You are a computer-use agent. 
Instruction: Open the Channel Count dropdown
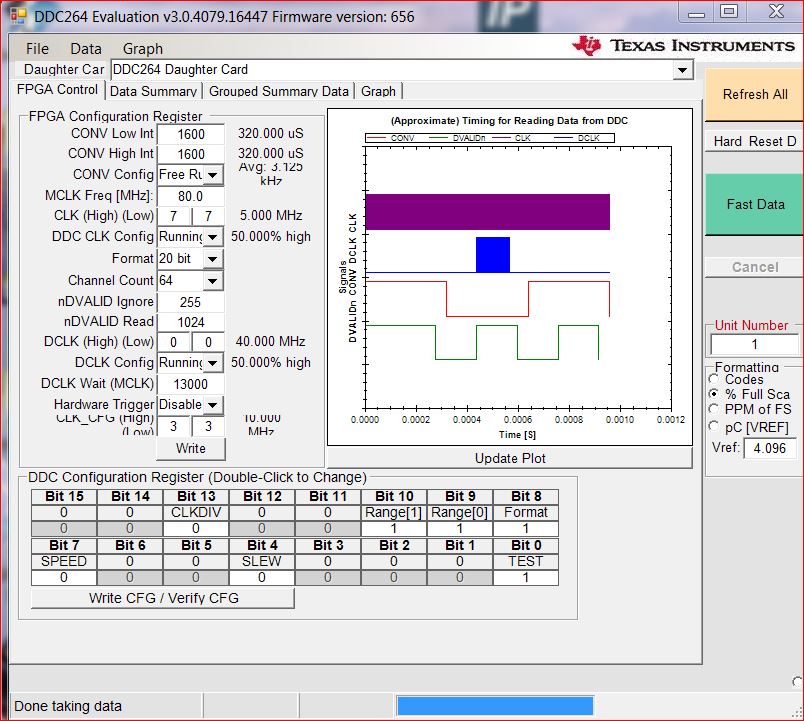pyautogui.click(x=212, y=281)
